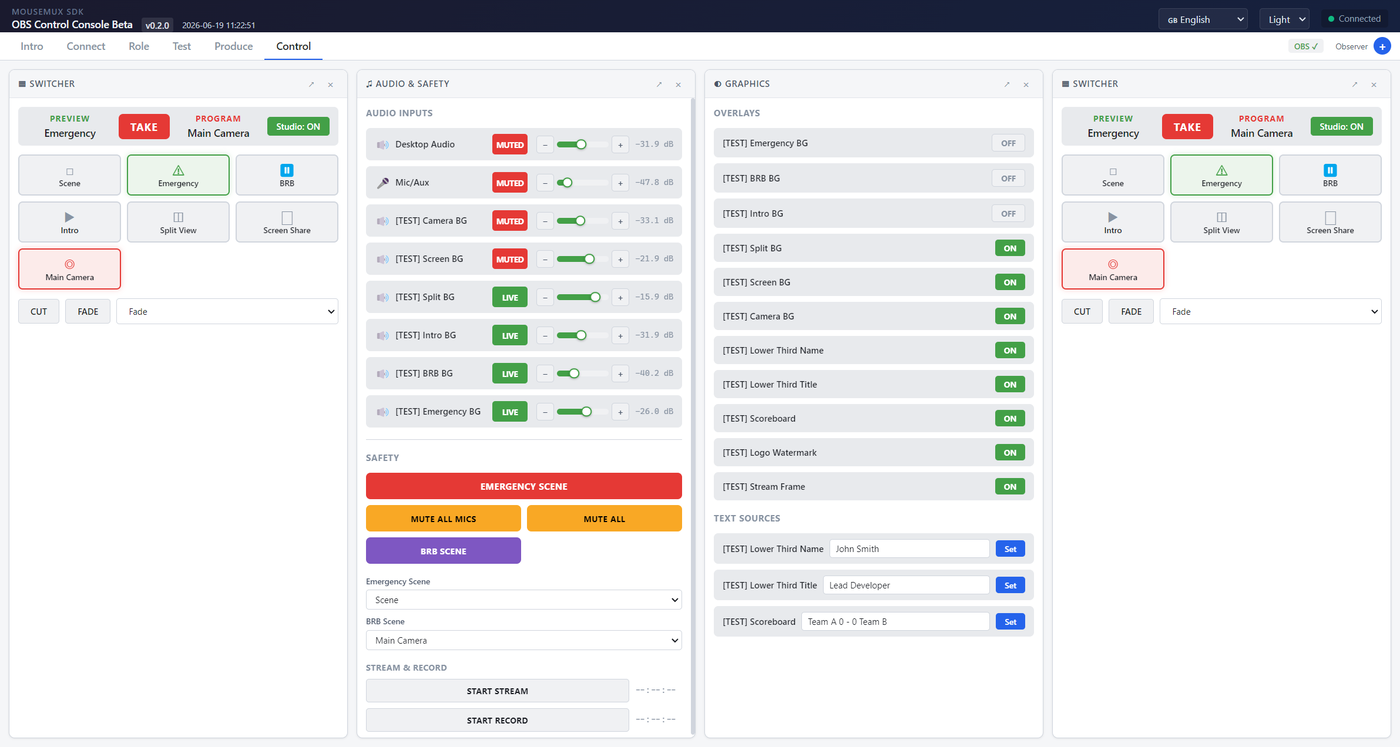This screenshot has height=747, width=1400.
Task: Click TAKE in left Switcher
Action: tap(144, 127)
